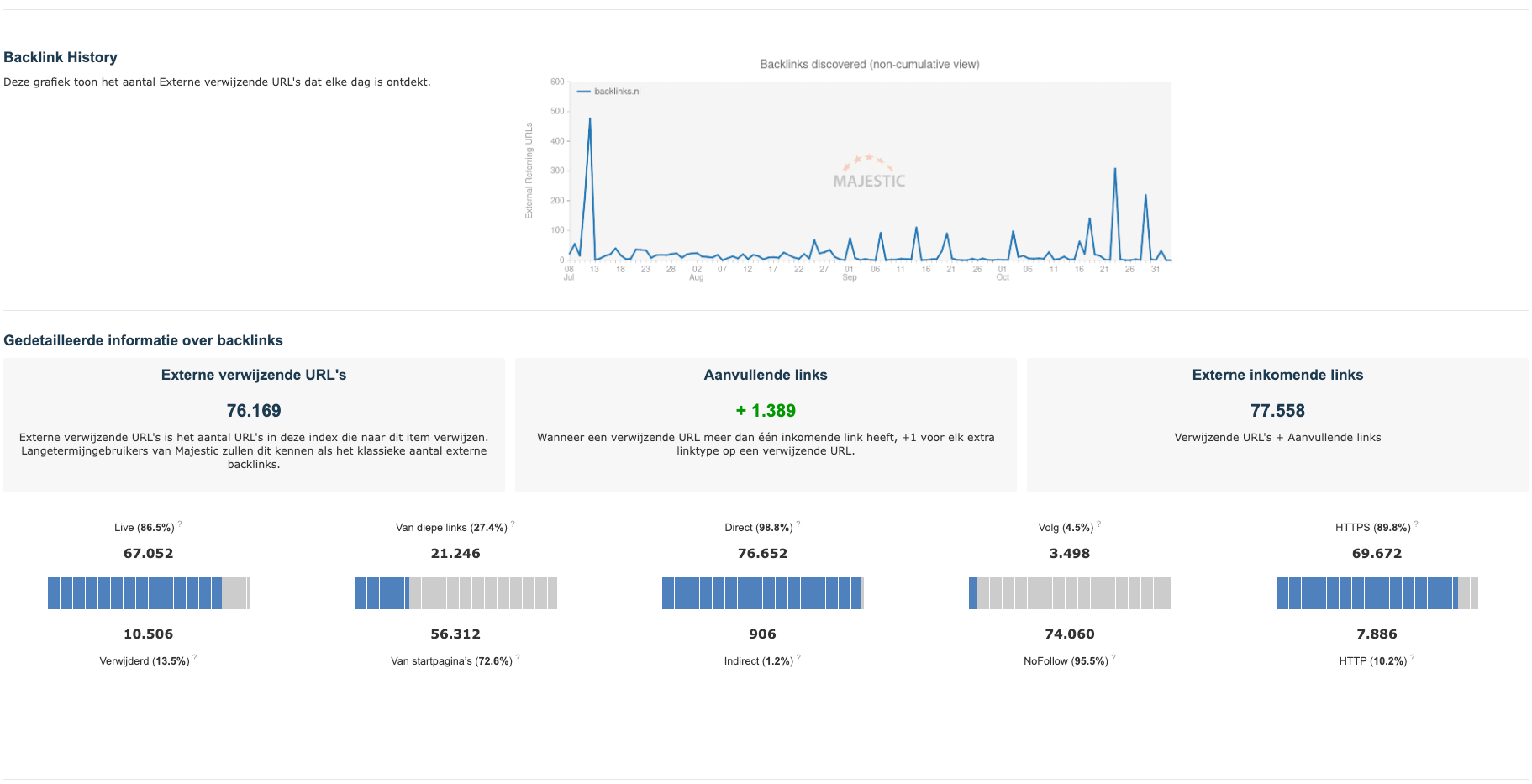
Task: Select the Externe inkomende links panel header
Action: 1277,375
